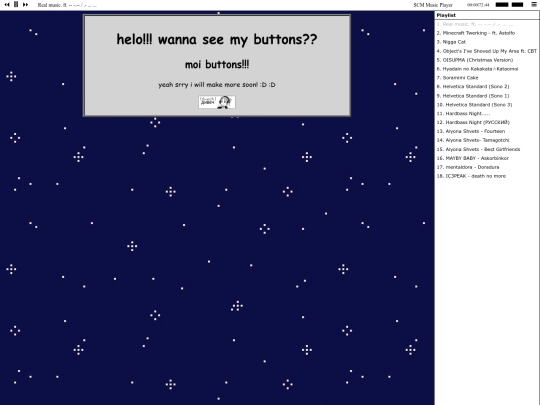
Task: Click the Playlist header
Action: [487, 15]
